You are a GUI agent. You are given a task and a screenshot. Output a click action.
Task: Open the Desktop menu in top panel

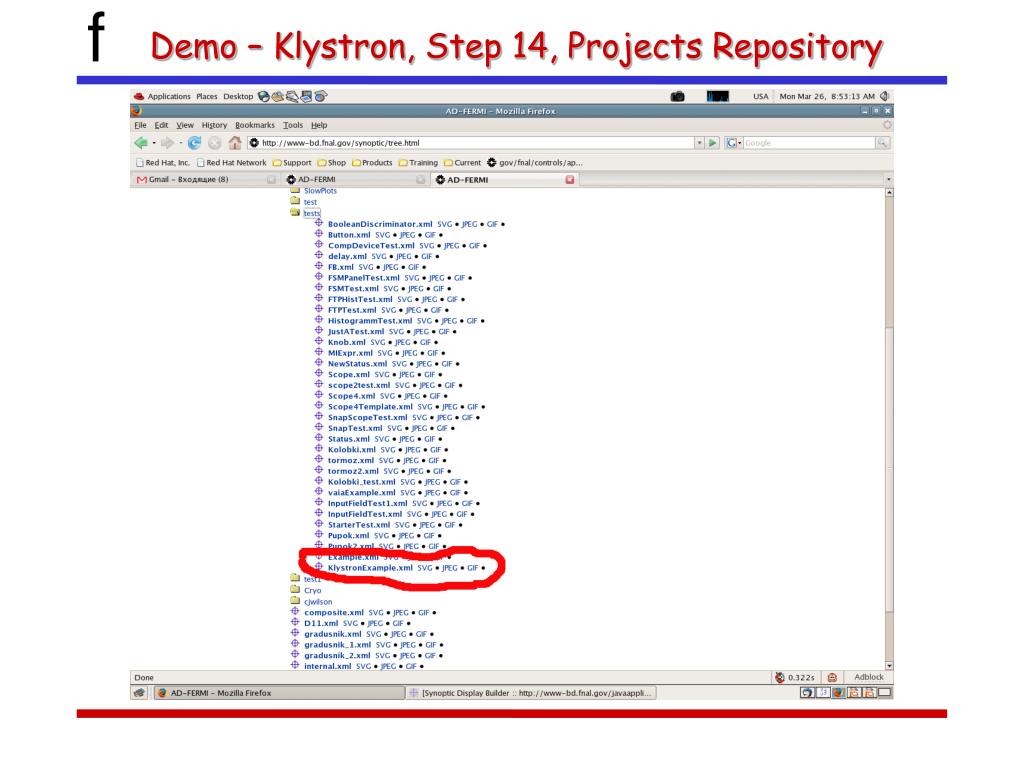[238, 96]
